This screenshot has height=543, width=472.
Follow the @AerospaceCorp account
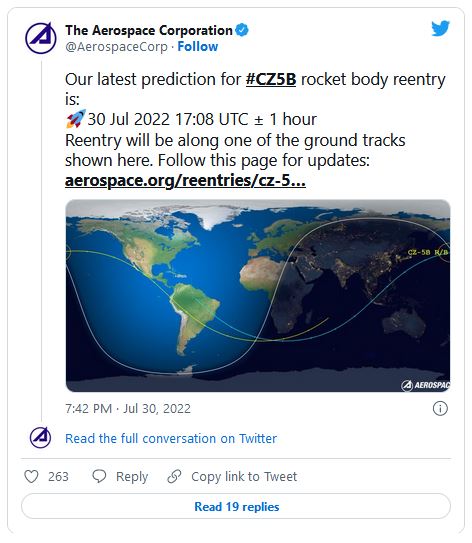coord(198,46)
